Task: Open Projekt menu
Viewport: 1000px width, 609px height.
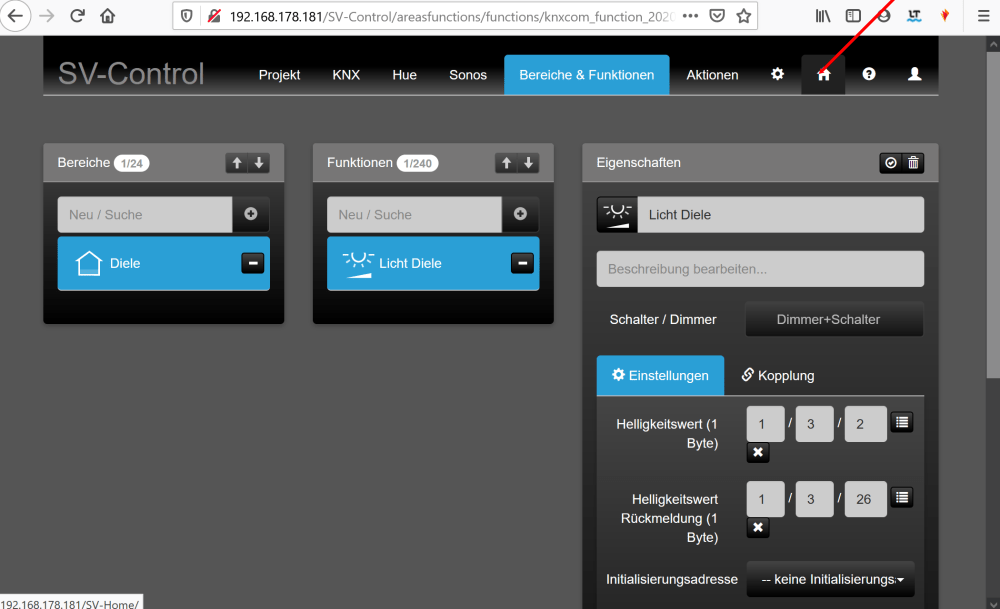Action: point(279,75)
